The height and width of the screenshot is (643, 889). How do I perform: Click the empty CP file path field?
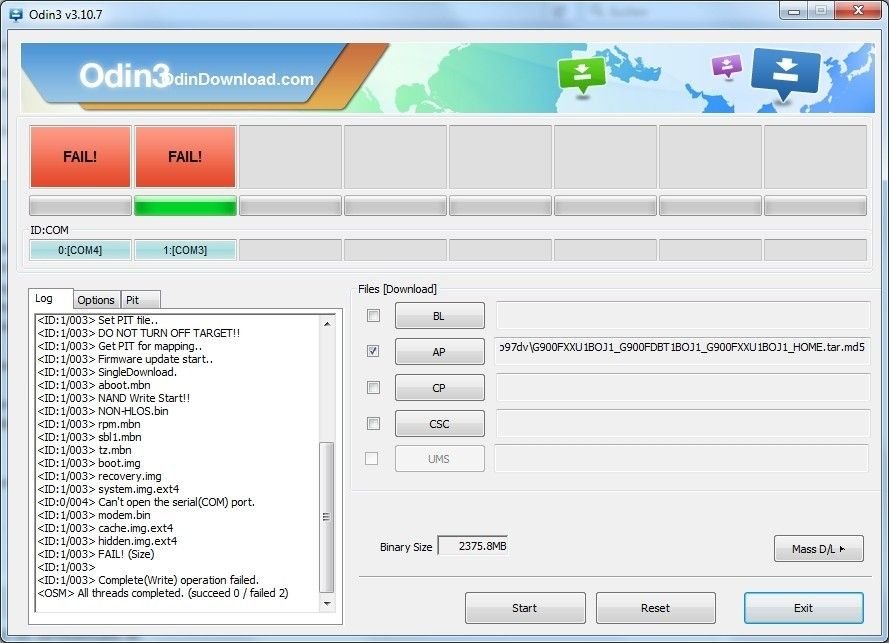tap(683, 387)
